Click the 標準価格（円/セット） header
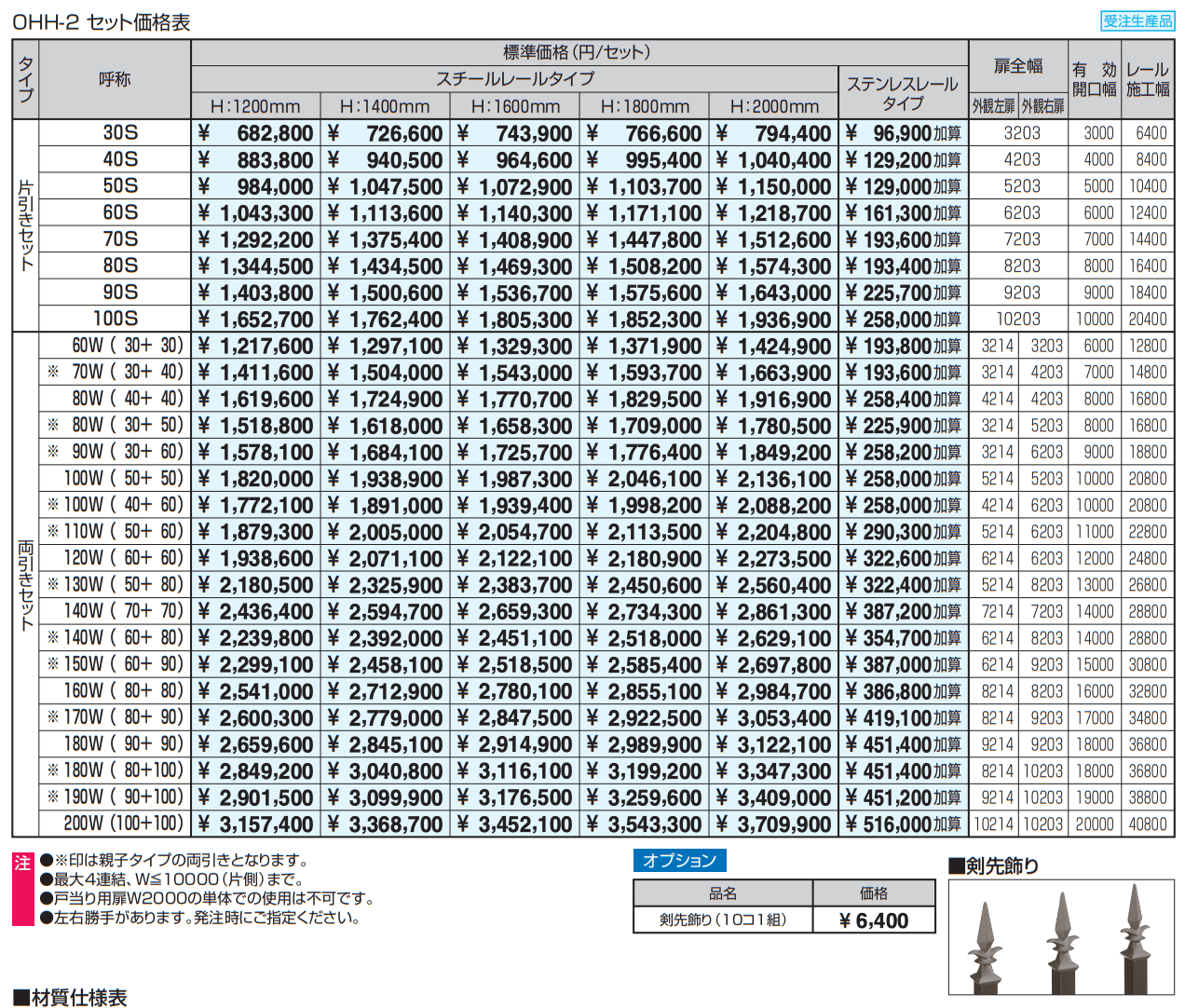 pyautogui.click(x=578, y=52)
